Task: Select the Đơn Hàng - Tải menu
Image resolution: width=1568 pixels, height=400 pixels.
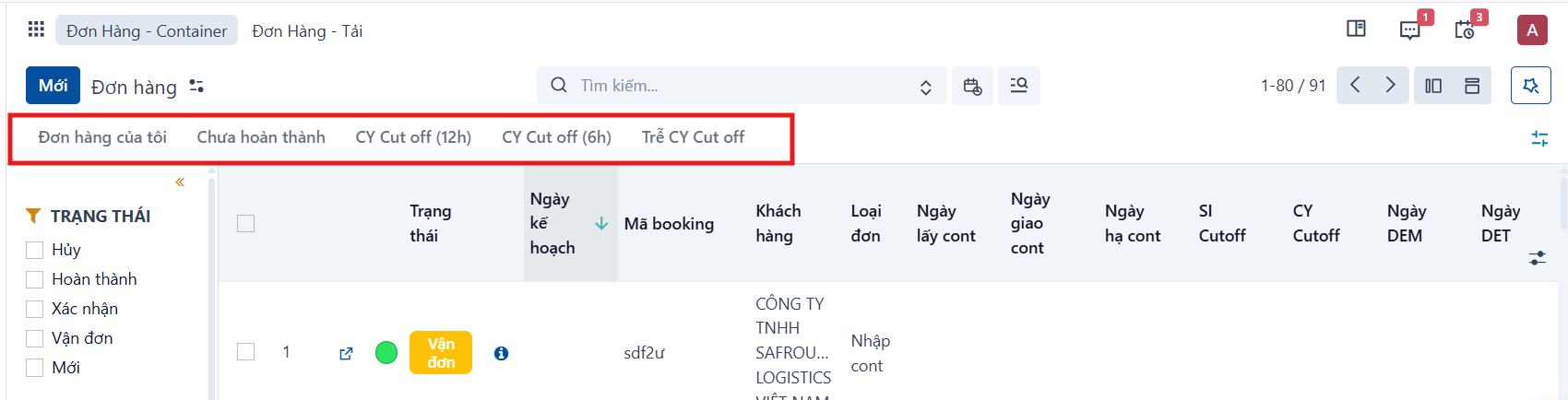Action: [307, 30]
